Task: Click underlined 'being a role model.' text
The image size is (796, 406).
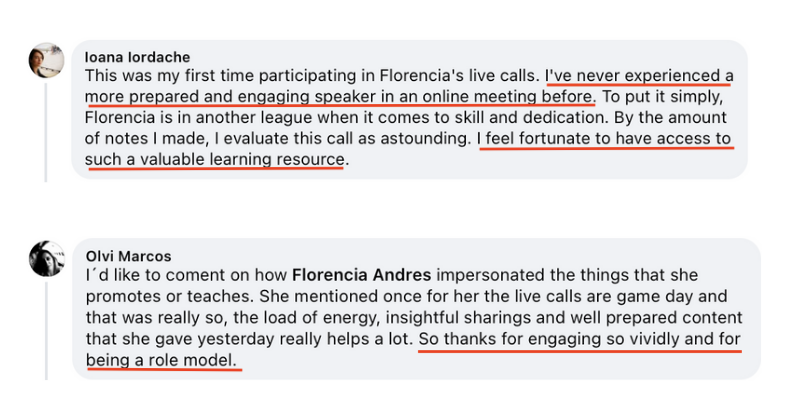Action: pos(161,360)
